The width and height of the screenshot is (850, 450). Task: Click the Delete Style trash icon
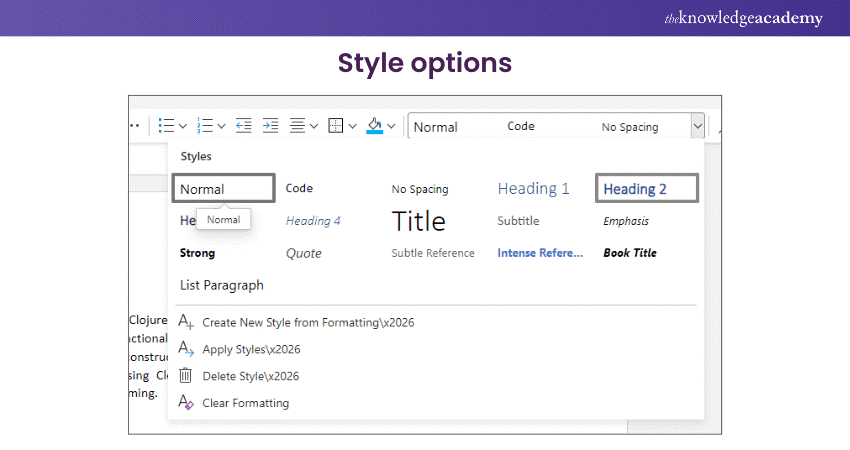185,376
